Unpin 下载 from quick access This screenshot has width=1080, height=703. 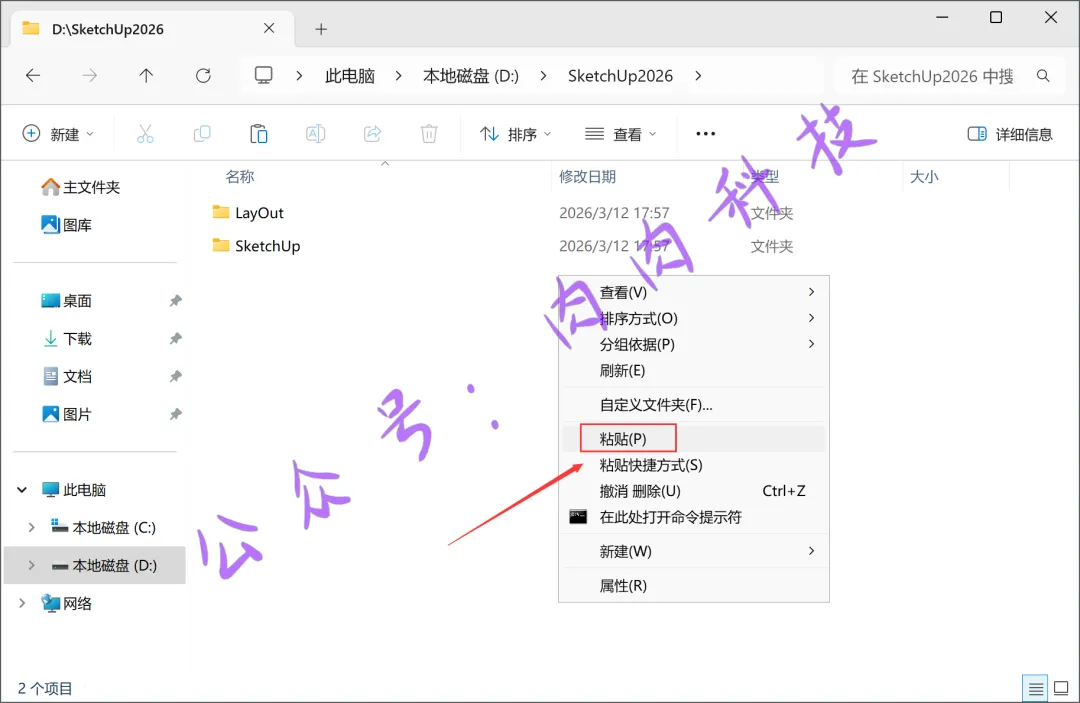click(x=176, y=339)
